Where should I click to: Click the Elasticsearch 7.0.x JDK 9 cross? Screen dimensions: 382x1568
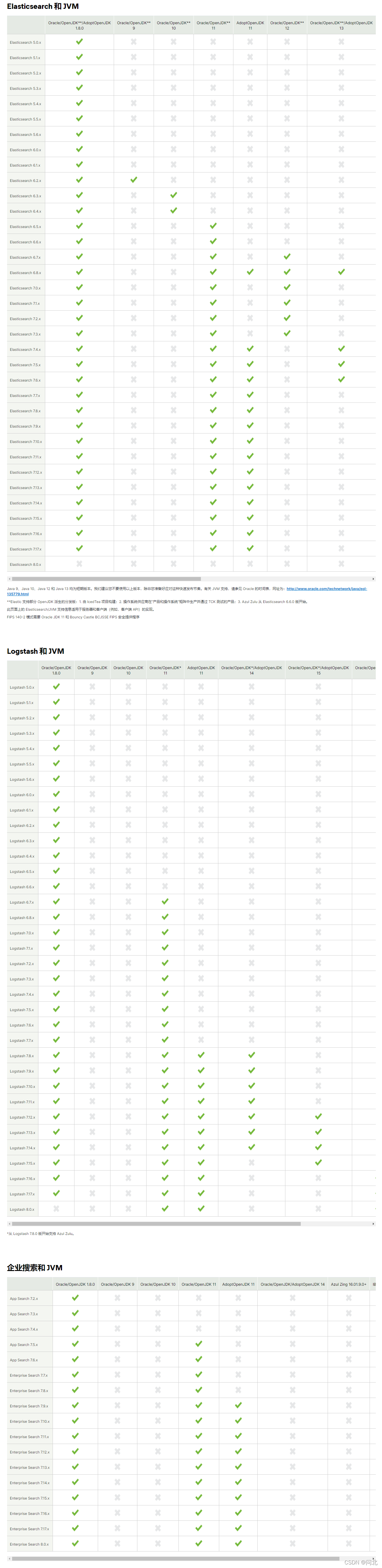tap(134, 287)
